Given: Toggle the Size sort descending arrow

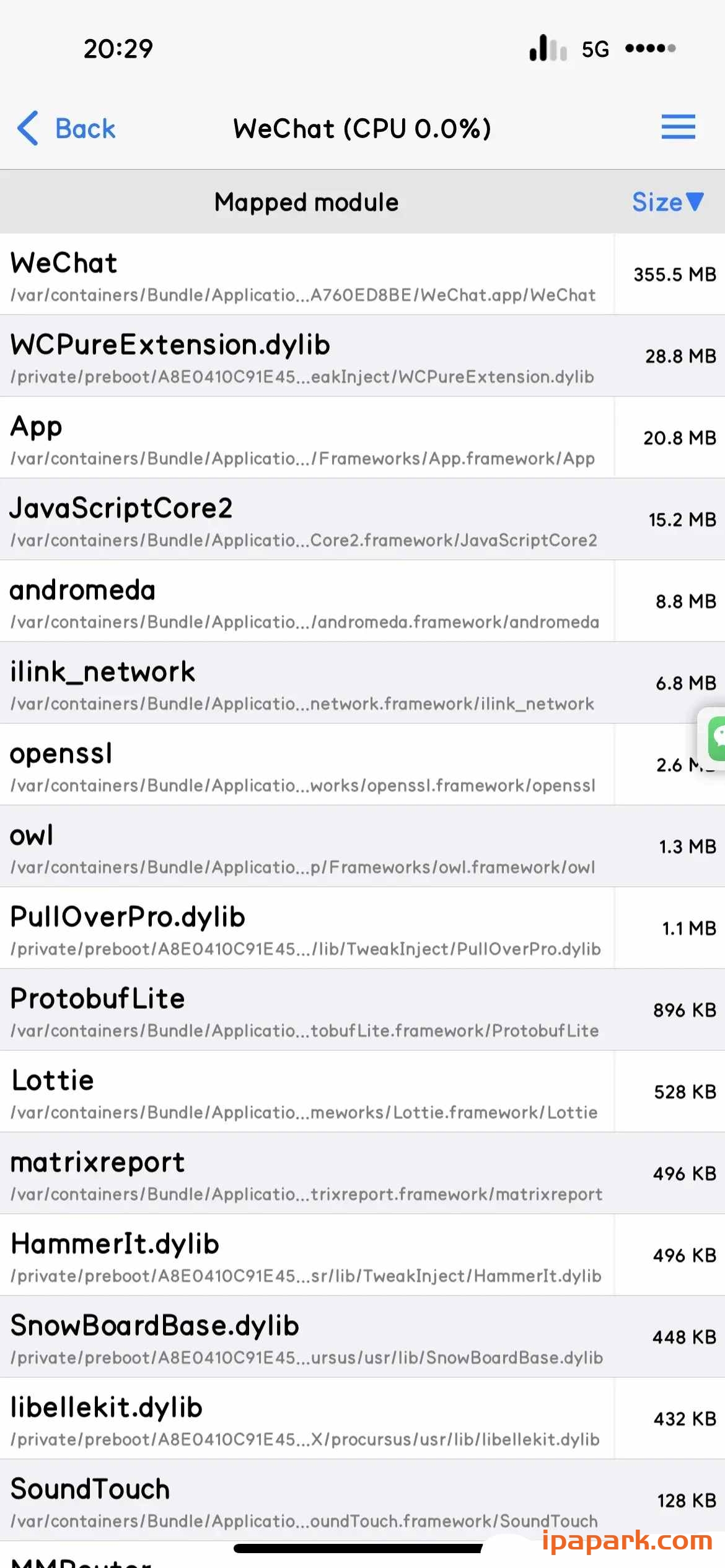Looking at the screenshot, I should pyautogui.click(x=695, y=201).
